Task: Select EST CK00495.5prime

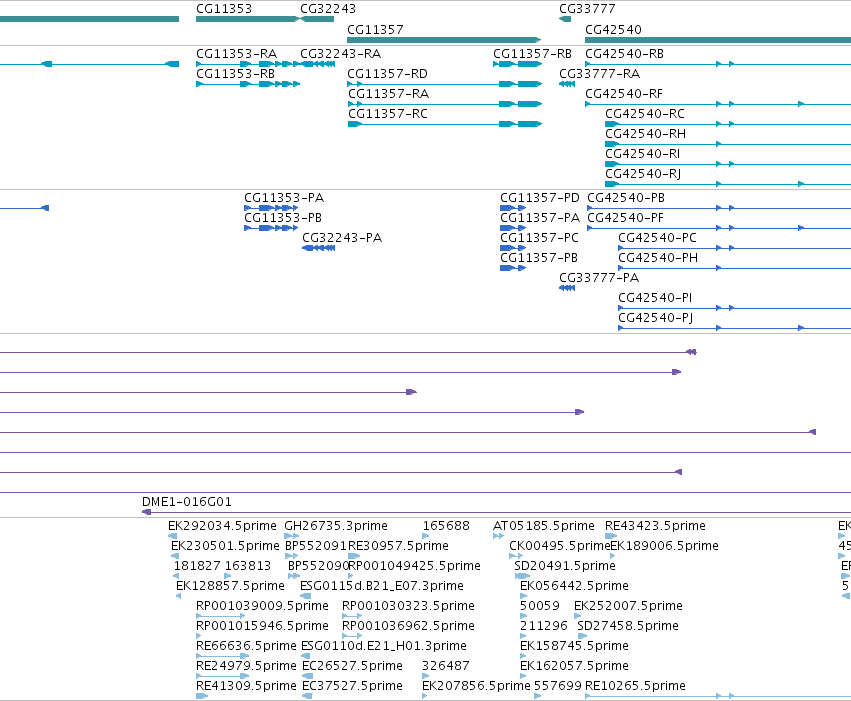Action: pos(560,546)
